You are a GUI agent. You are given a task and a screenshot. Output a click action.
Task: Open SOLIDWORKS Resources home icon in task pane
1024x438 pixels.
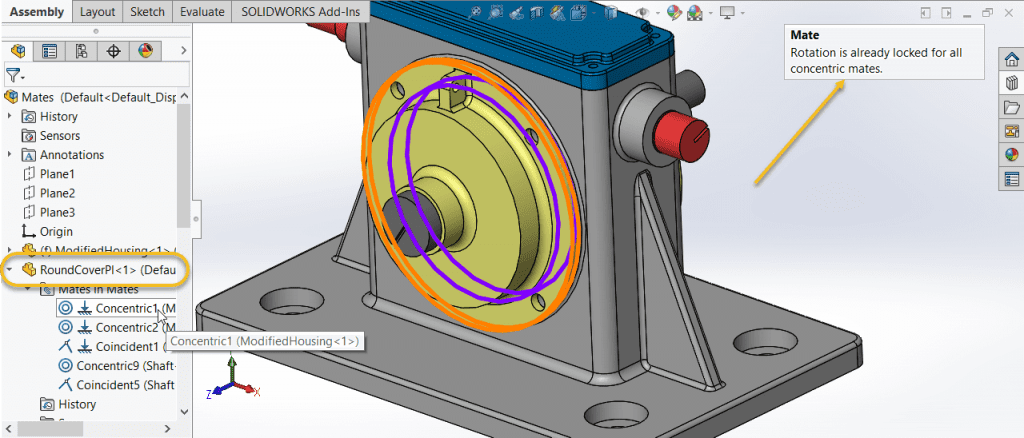point(1011,59)
